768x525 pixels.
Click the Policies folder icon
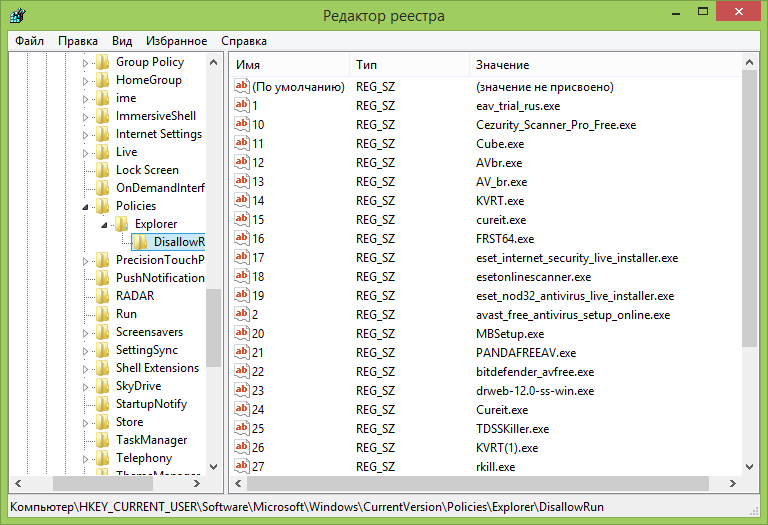point(103,206)
